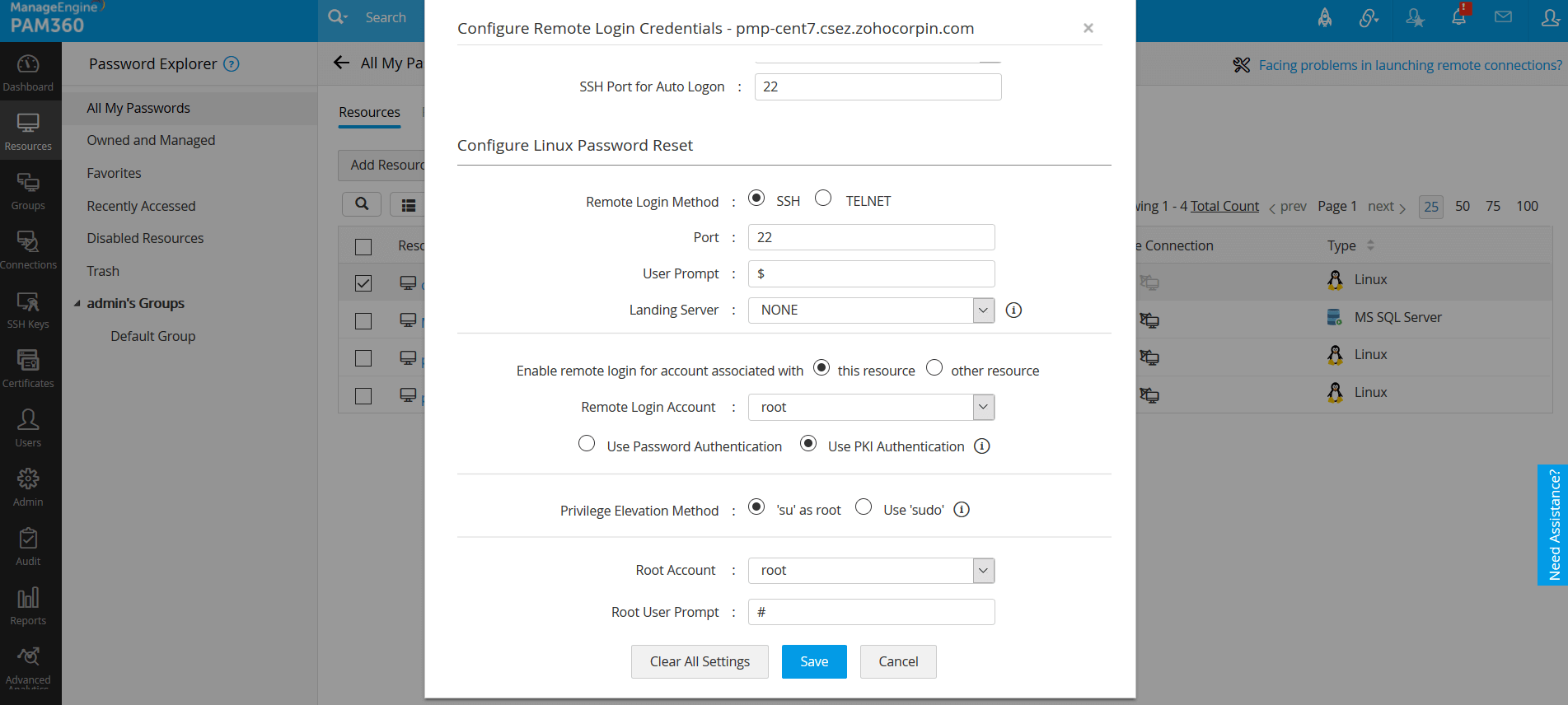Open the Dashboard sidebar icon
Image resolution: width=1568 pixels, height=705 pixels.
coord(28,72)
